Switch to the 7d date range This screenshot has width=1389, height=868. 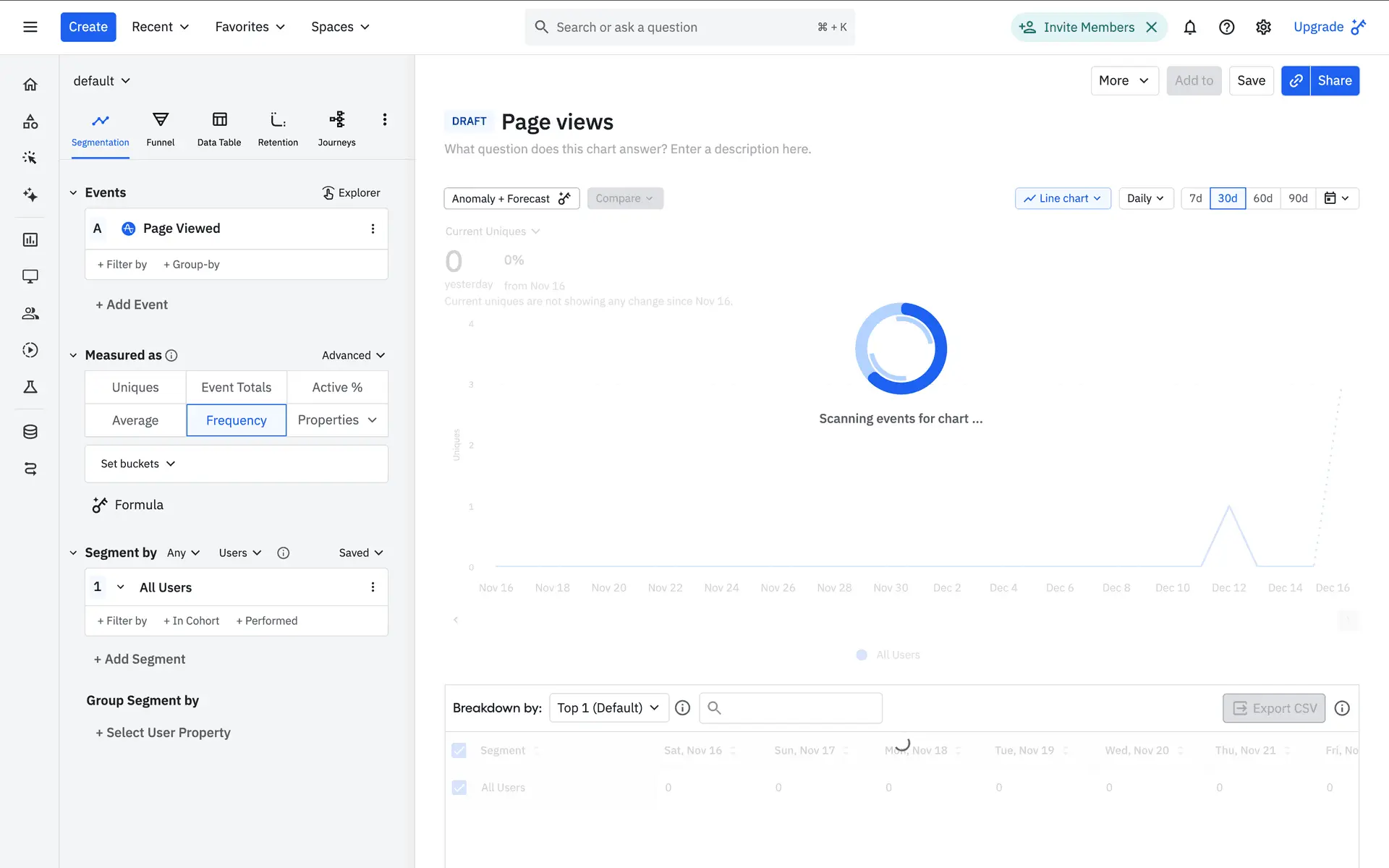1195,198
